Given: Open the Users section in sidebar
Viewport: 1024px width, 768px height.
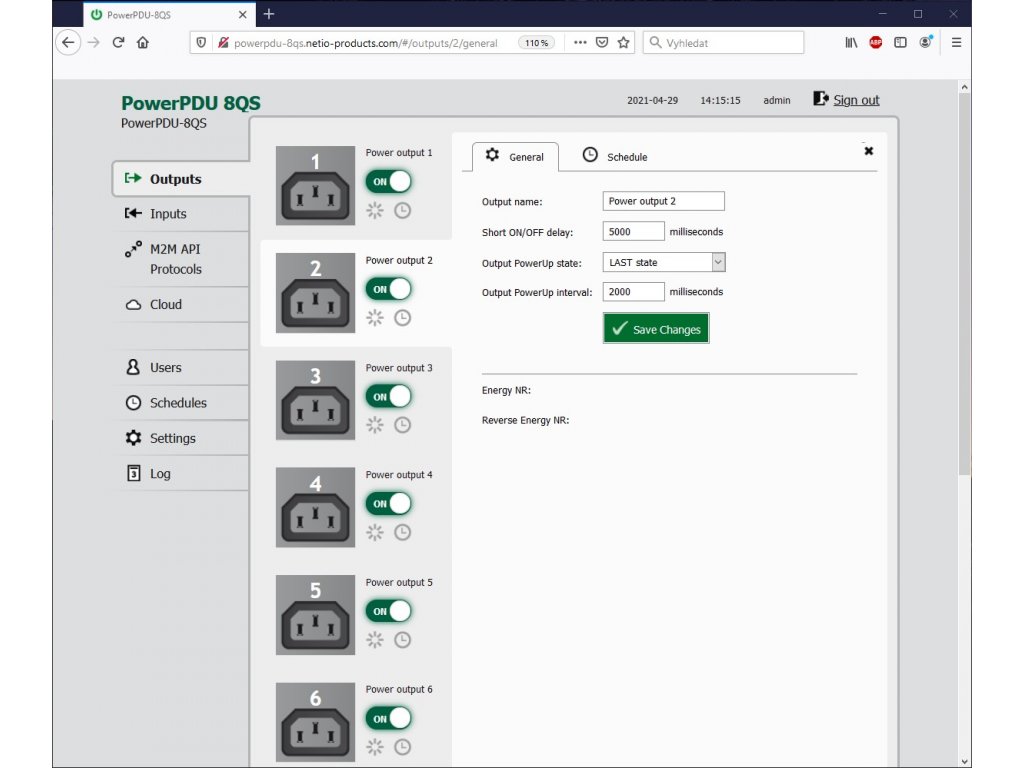Looking at the screenshot, I should (181, 368).
